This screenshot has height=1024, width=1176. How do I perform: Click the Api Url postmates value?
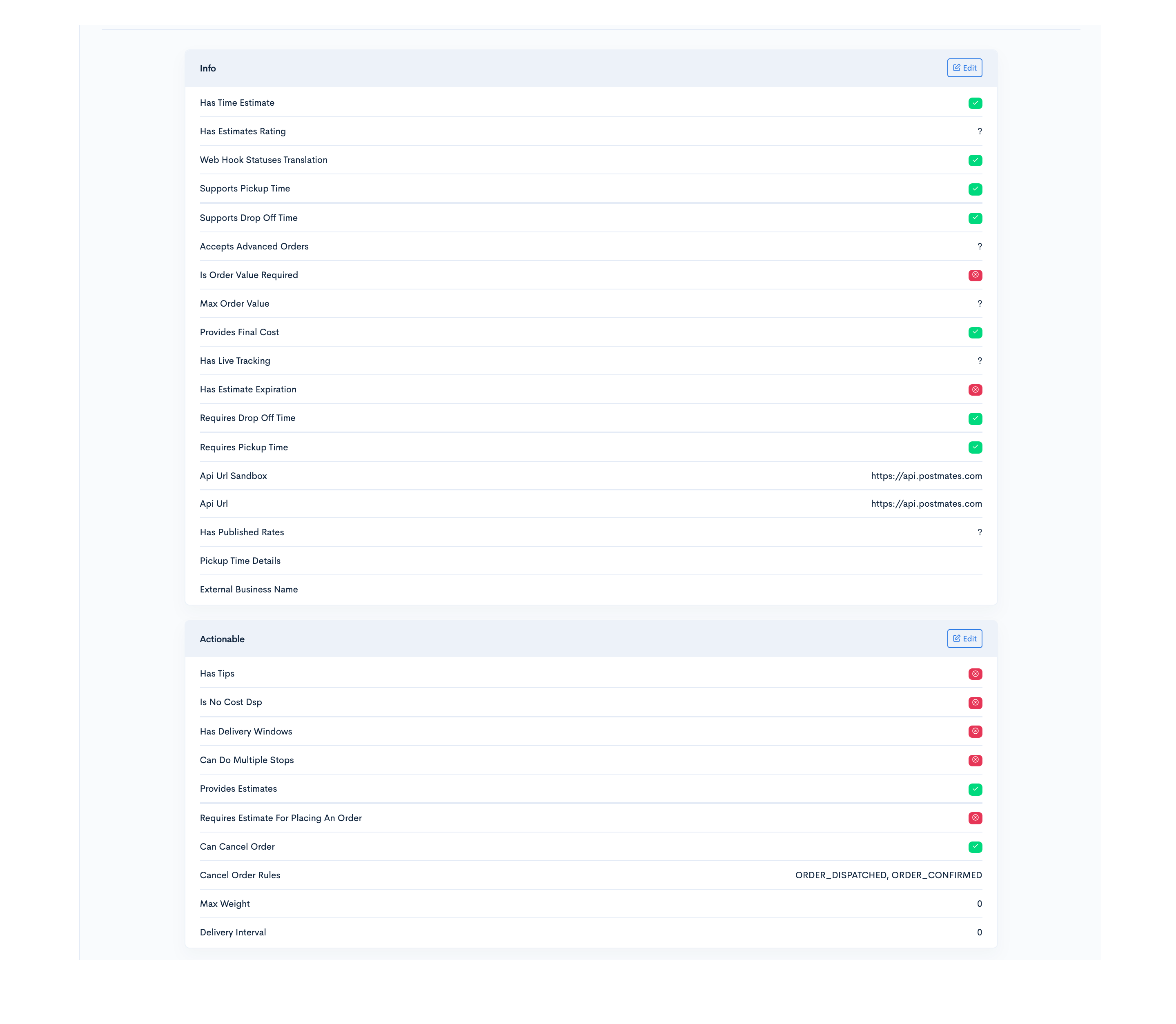click(x=926, y=504)
